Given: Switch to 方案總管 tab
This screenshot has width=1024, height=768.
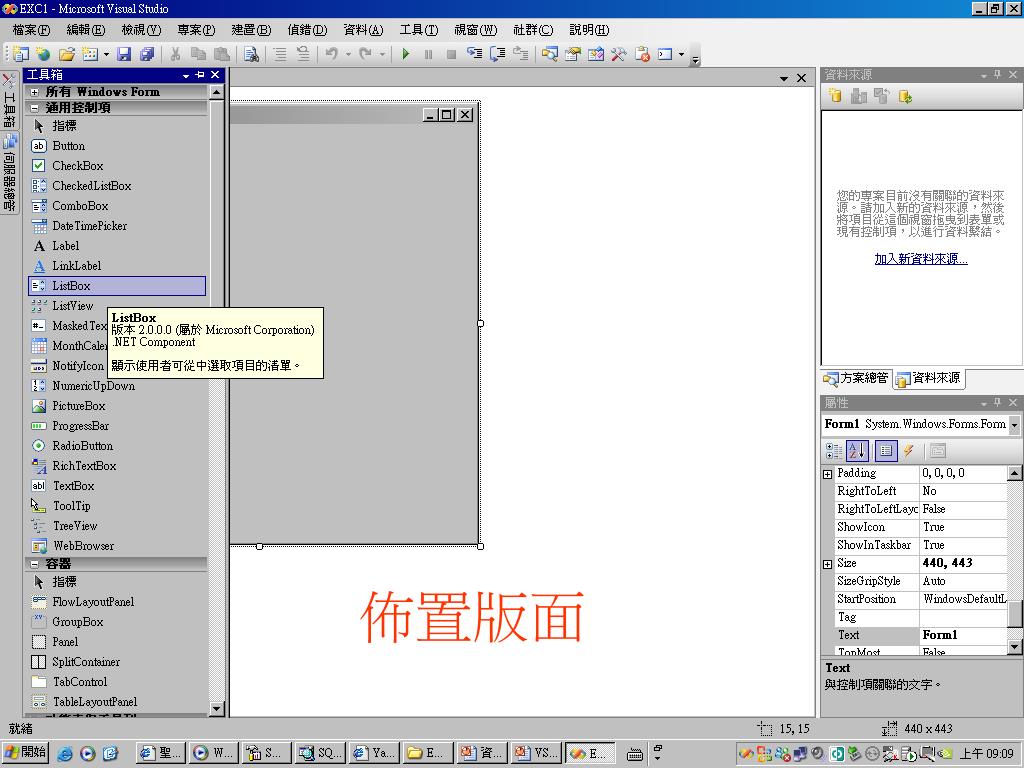Looking at the screenshot, I should [857, 378].
